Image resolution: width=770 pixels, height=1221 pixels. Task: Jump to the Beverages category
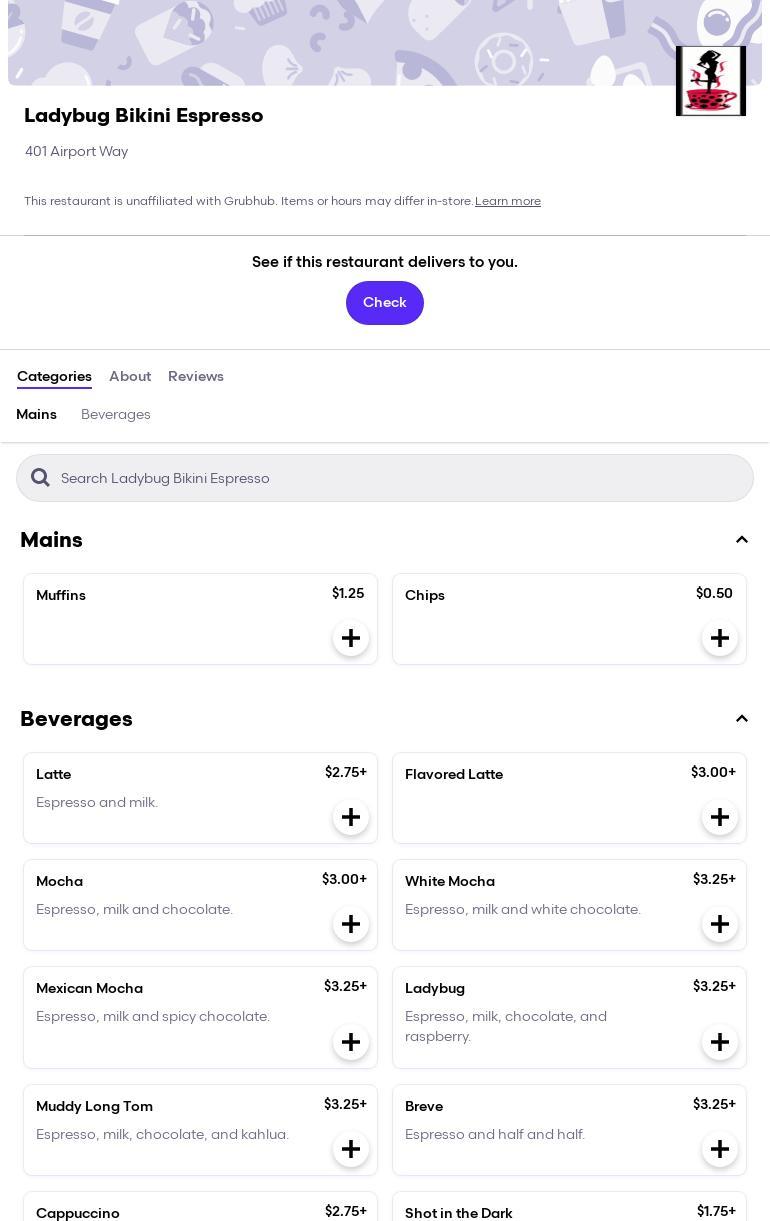coord(116,414)
